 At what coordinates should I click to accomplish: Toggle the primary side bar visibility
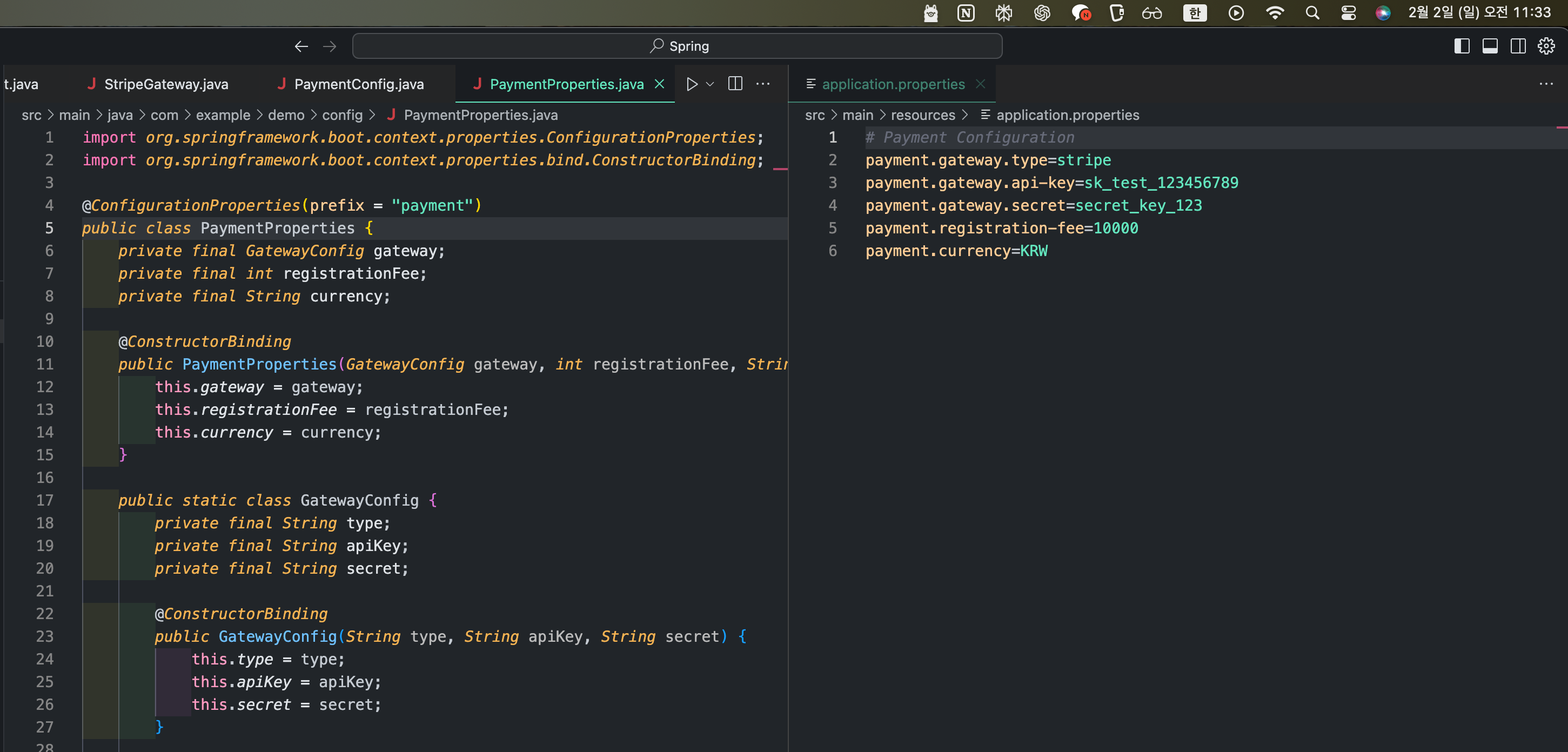click(x=1462, y=46)
